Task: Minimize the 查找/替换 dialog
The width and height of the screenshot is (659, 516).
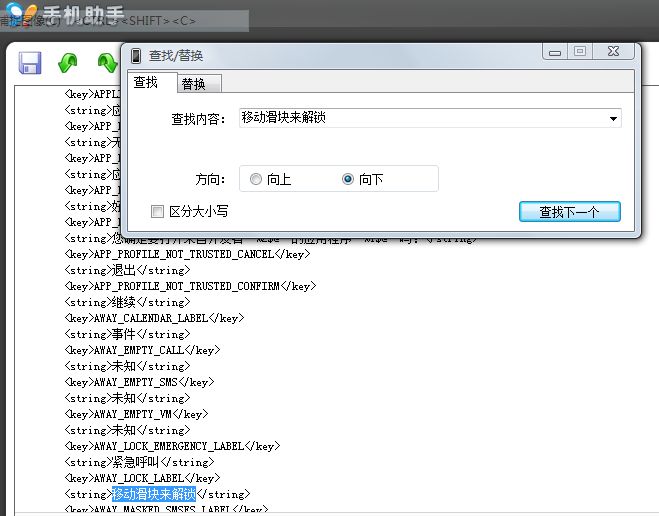Action: click(555, 52)
